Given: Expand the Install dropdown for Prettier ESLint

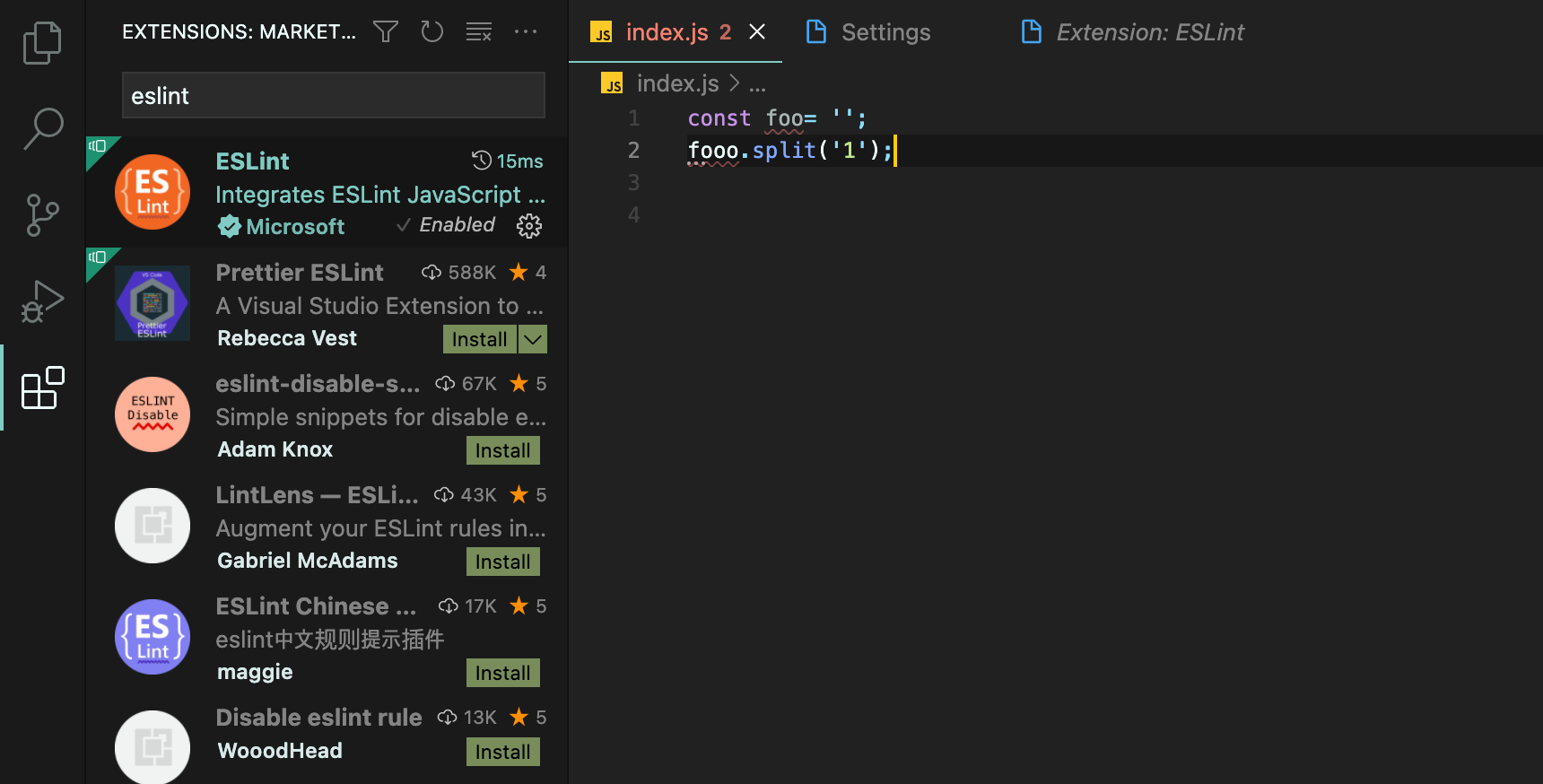Looking at the screenshot, I should 533,339.
